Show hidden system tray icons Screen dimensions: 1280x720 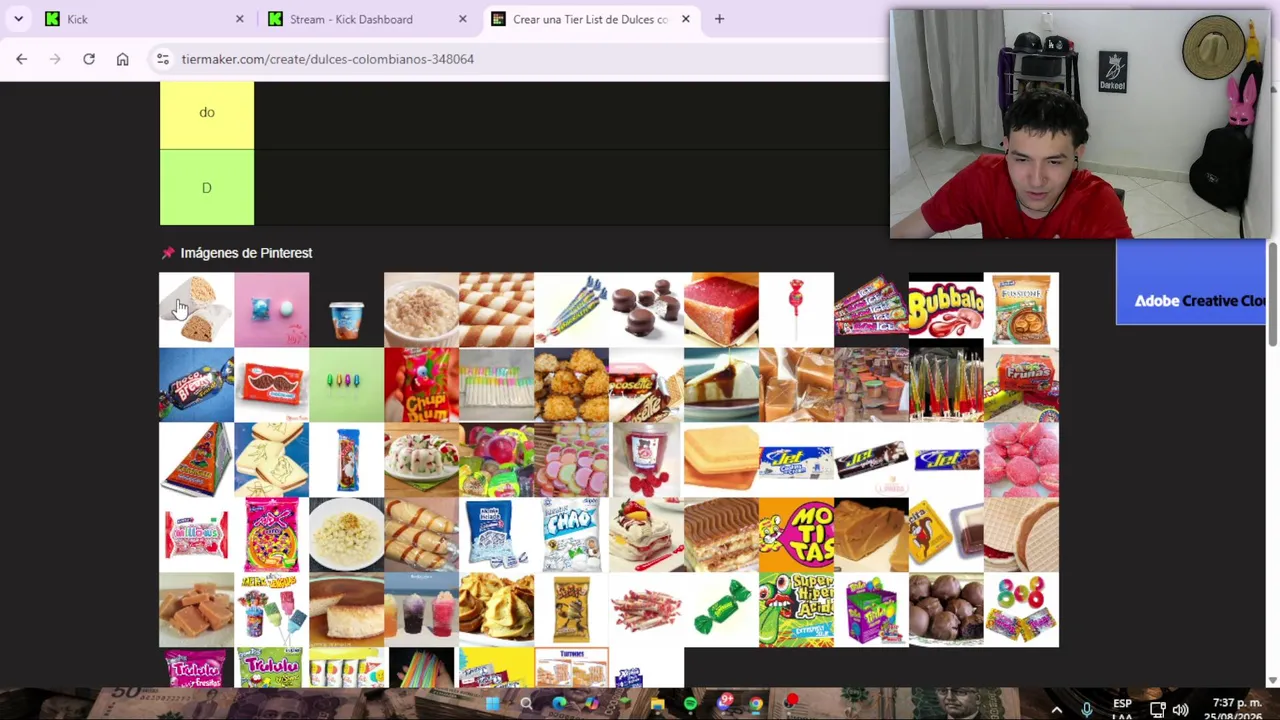(1056, 709)
